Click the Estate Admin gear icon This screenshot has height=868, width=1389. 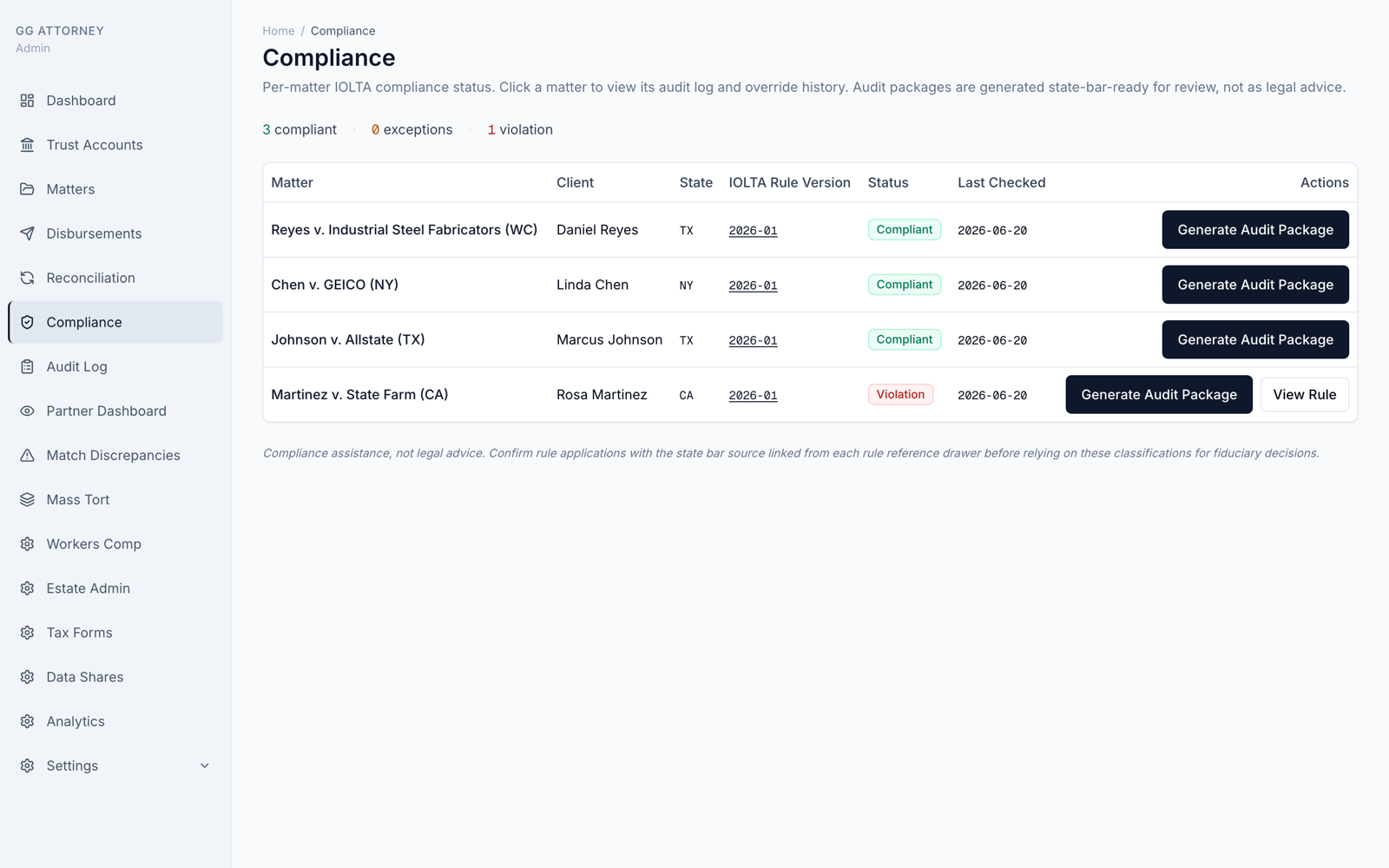click(27, 588)
